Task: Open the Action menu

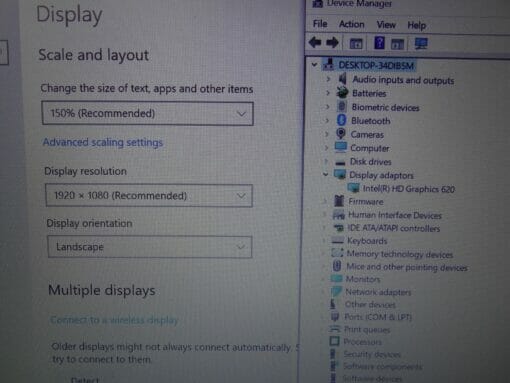Action: coord(352,24)
